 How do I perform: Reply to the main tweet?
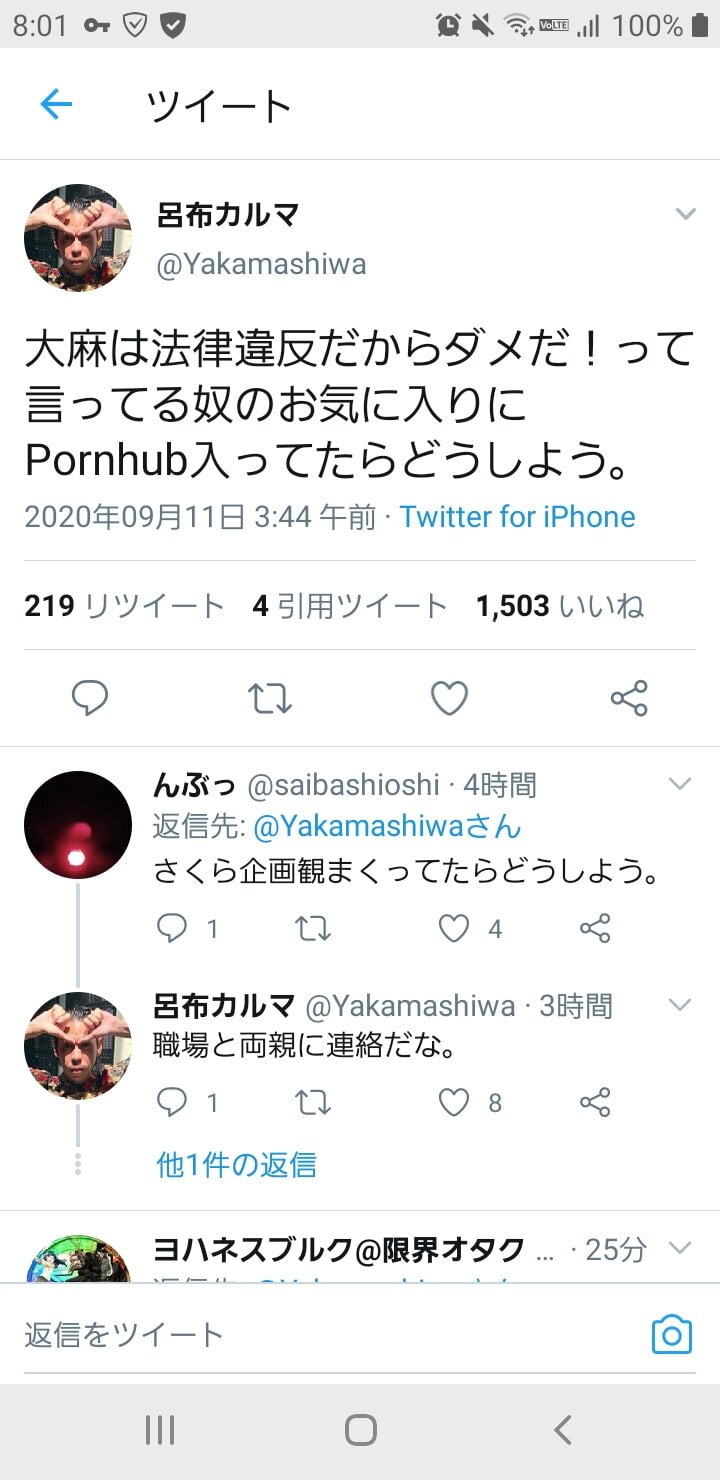pyautogui.click(x=90, y=698)
